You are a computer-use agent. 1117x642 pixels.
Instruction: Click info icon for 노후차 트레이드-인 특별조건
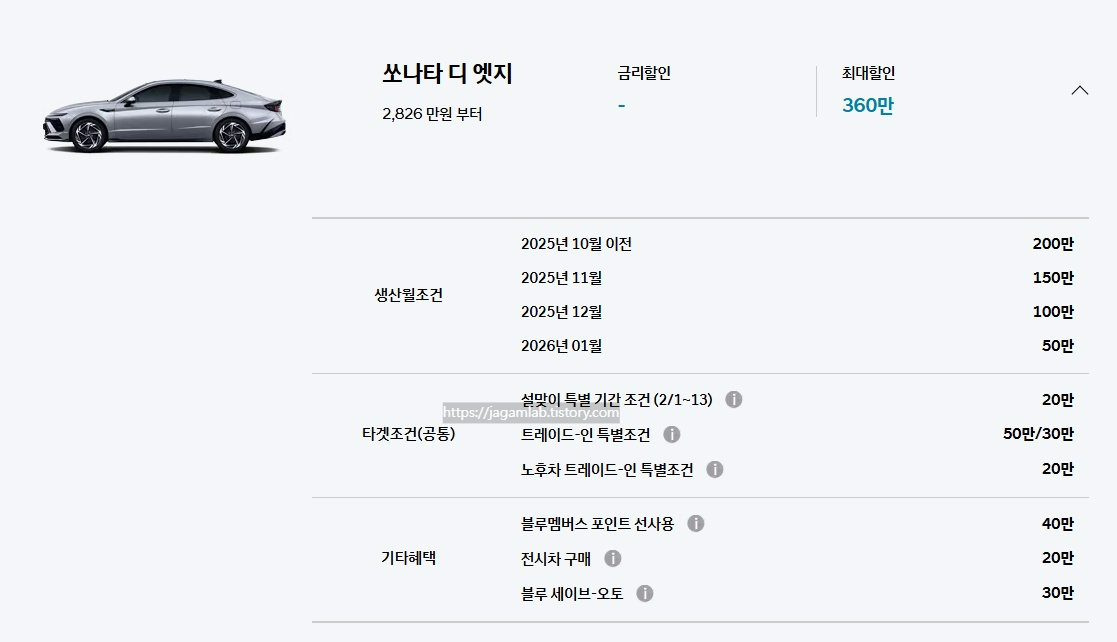point(714,469)
